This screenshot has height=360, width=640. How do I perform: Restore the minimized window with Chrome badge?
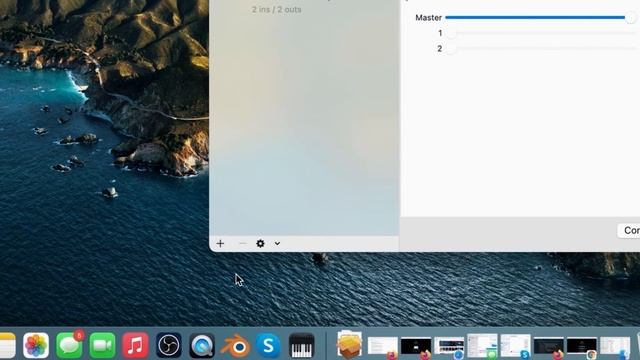[582, 347]
